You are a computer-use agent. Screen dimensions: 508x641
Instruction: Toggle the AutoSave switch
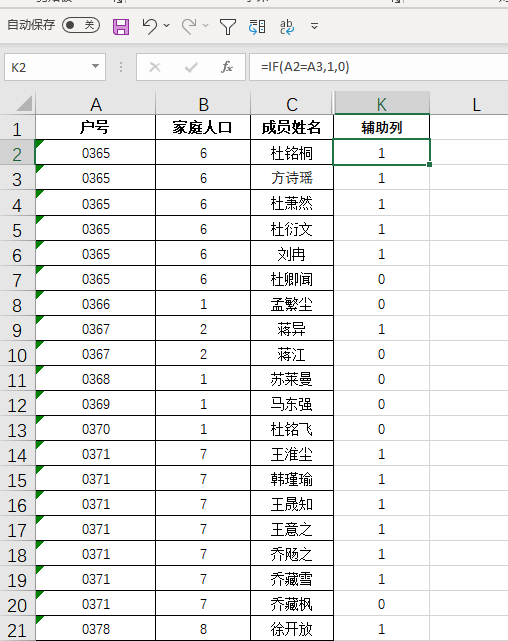coord(81,25)
